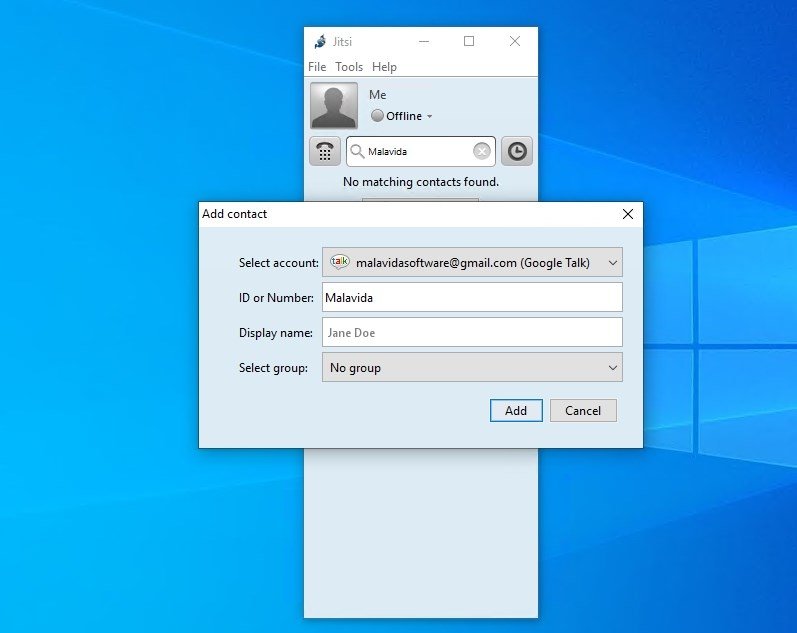Viewport: 797px width, 633px height.
Task: Click the 'Select group:' label
Action: [x=273, y=368]
